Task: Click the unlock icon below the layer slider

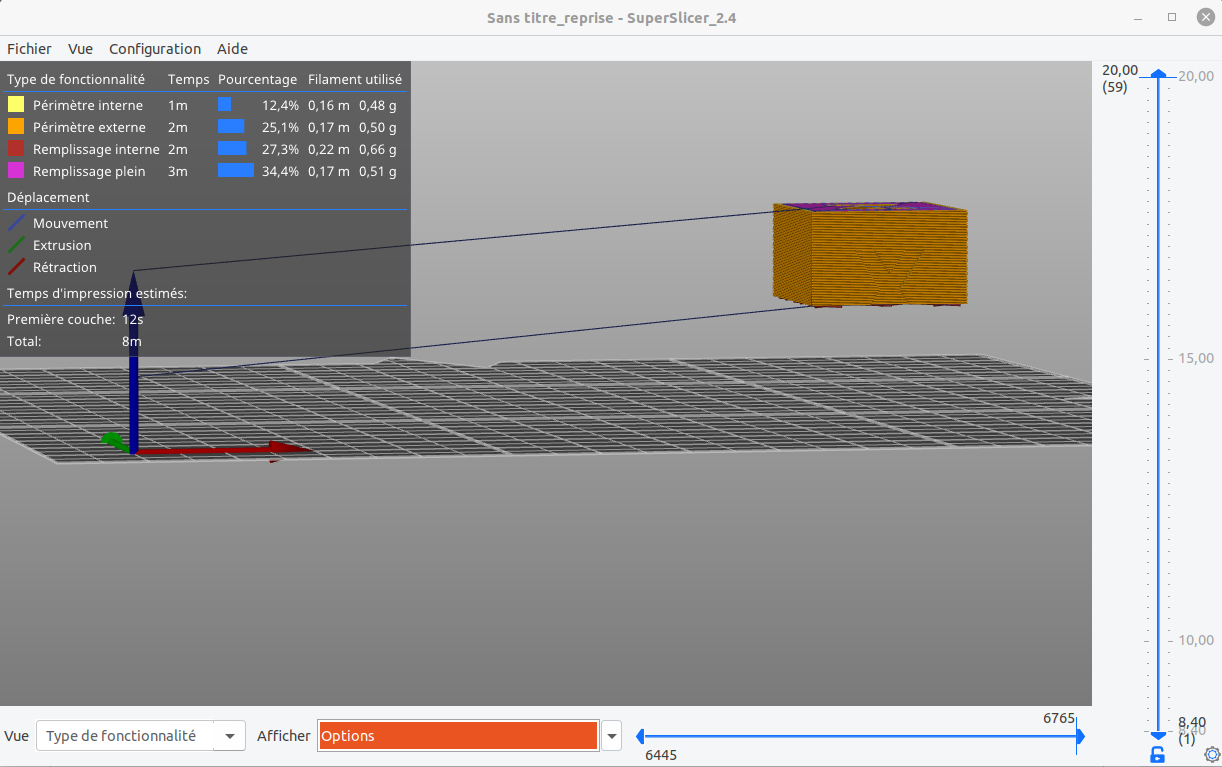Action: click(x=1158, y=754)
